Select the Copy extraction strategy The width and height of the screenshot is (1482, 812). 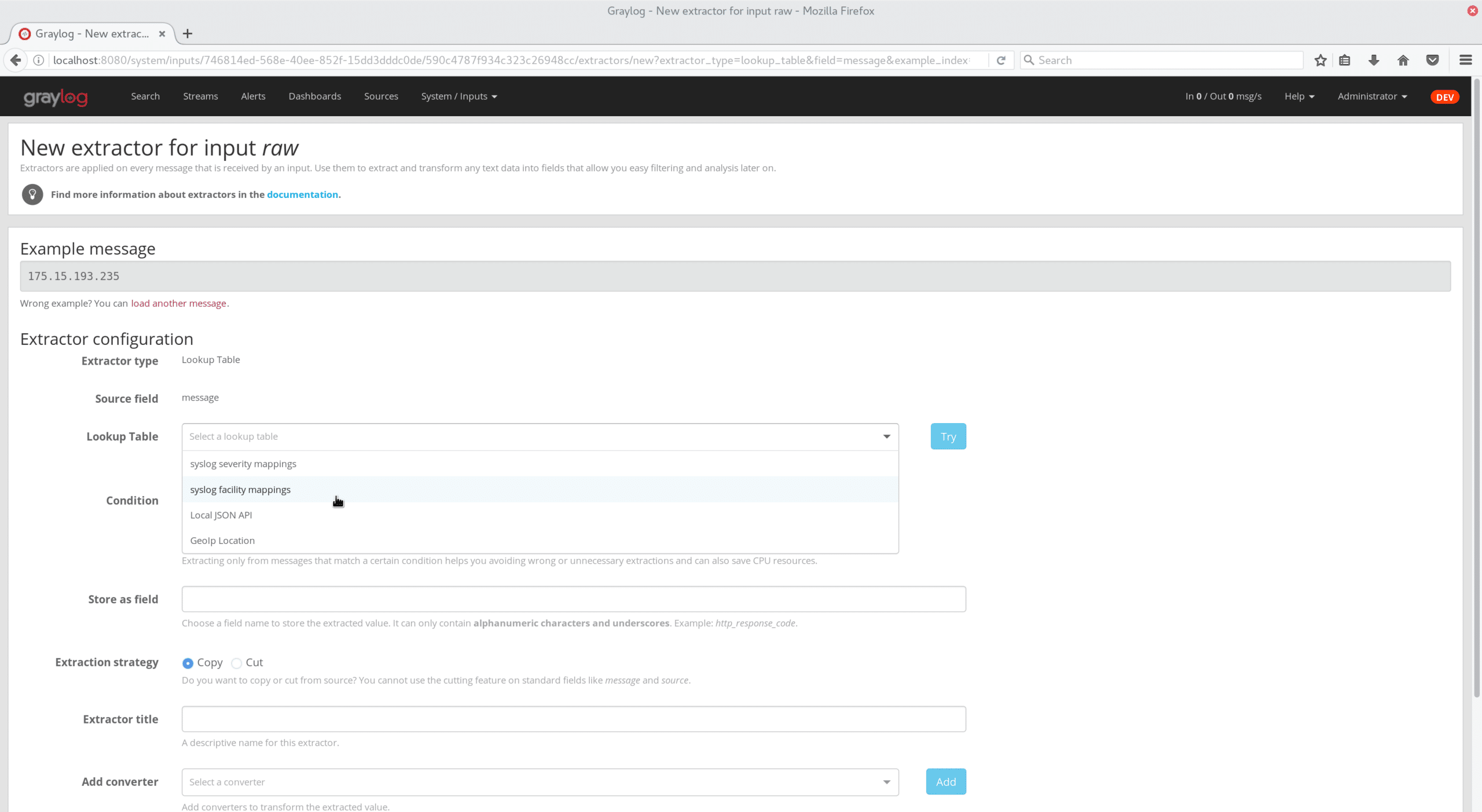pyautogui.click(x=188, y=663)
